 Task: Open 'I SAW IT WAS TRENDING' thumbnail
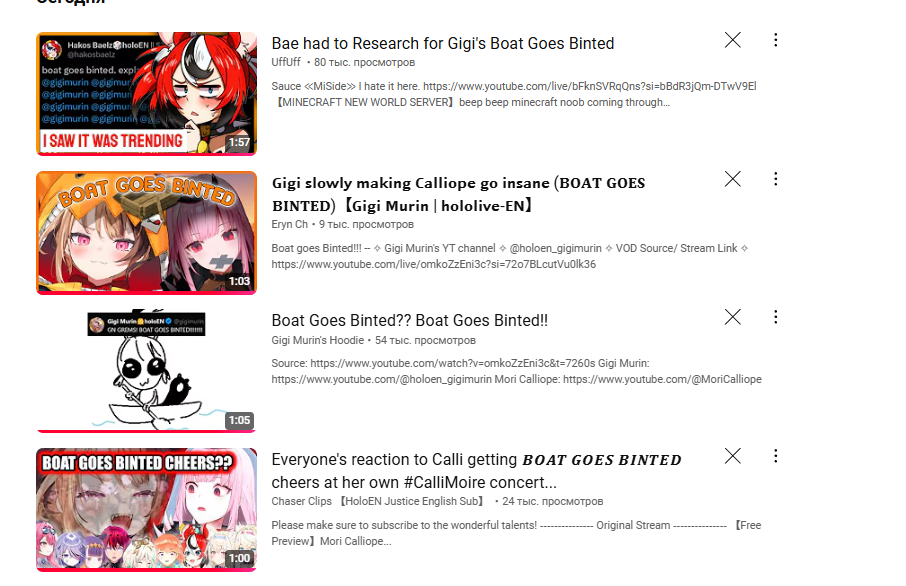click(x=146, y=94)
